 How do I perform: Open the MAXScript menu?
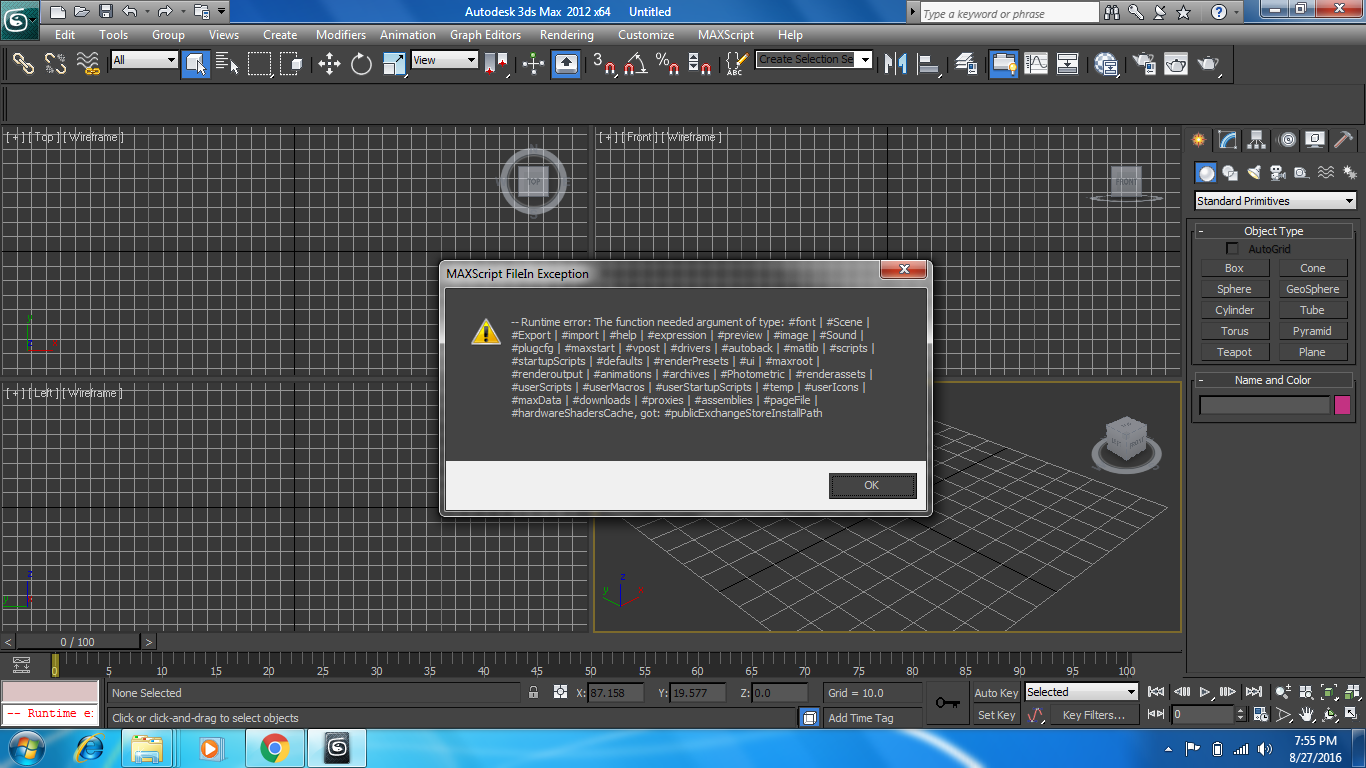726,34
